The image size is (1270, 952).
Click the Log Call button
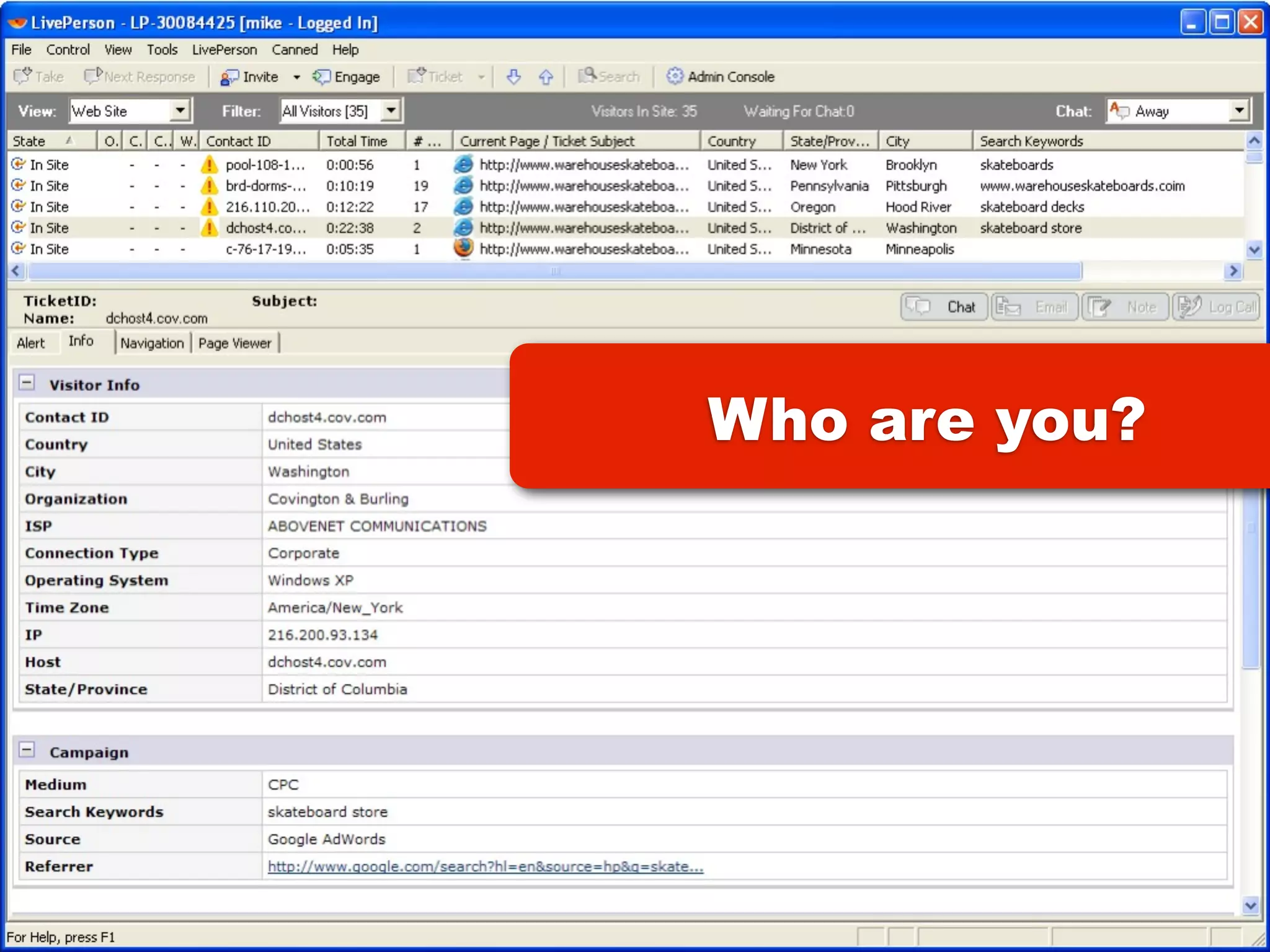point(1216,307)
